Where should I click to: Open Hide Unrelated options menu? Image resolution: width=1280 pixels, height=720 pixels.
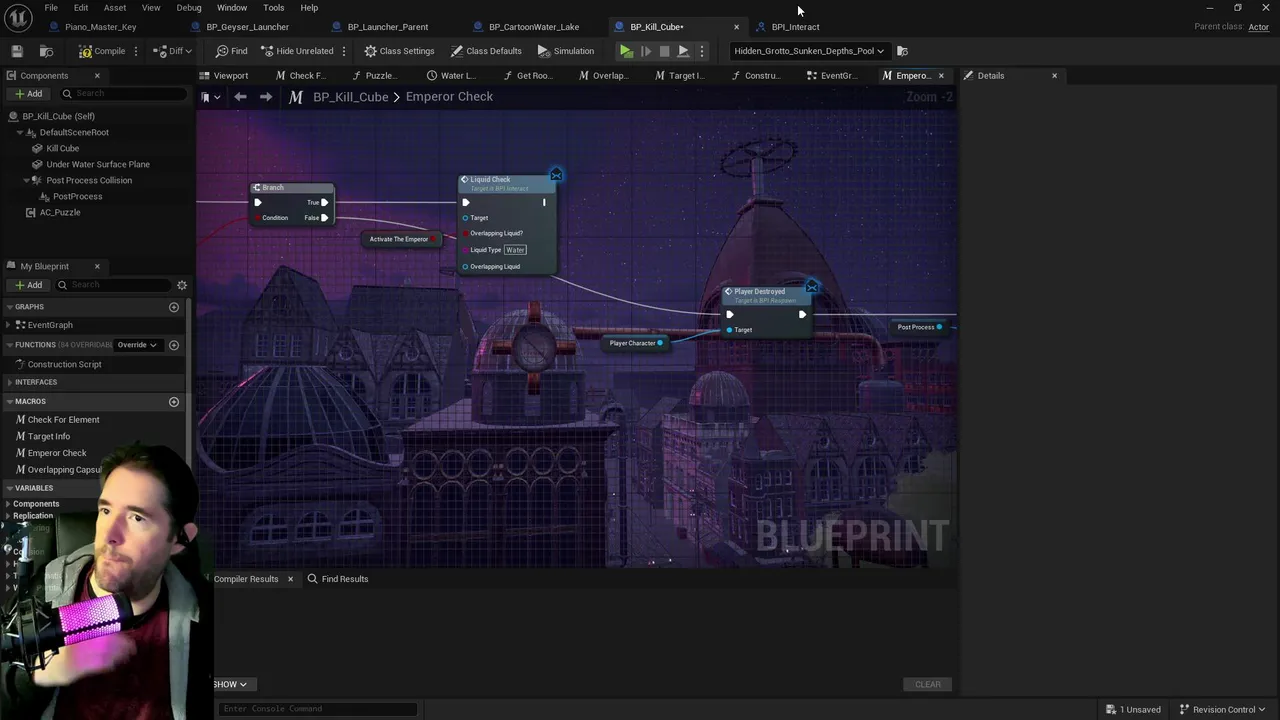(x=344, y=51)
